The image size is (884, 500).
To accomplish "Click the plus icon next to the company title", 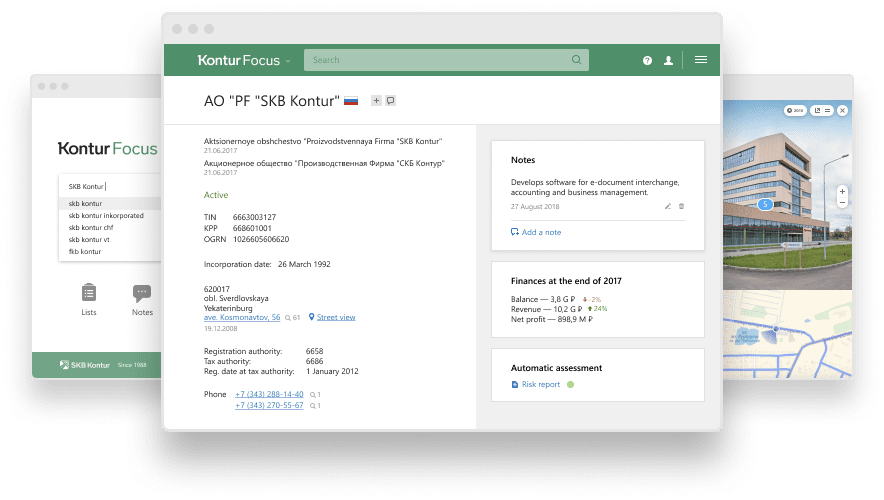I will pos(376,100).
